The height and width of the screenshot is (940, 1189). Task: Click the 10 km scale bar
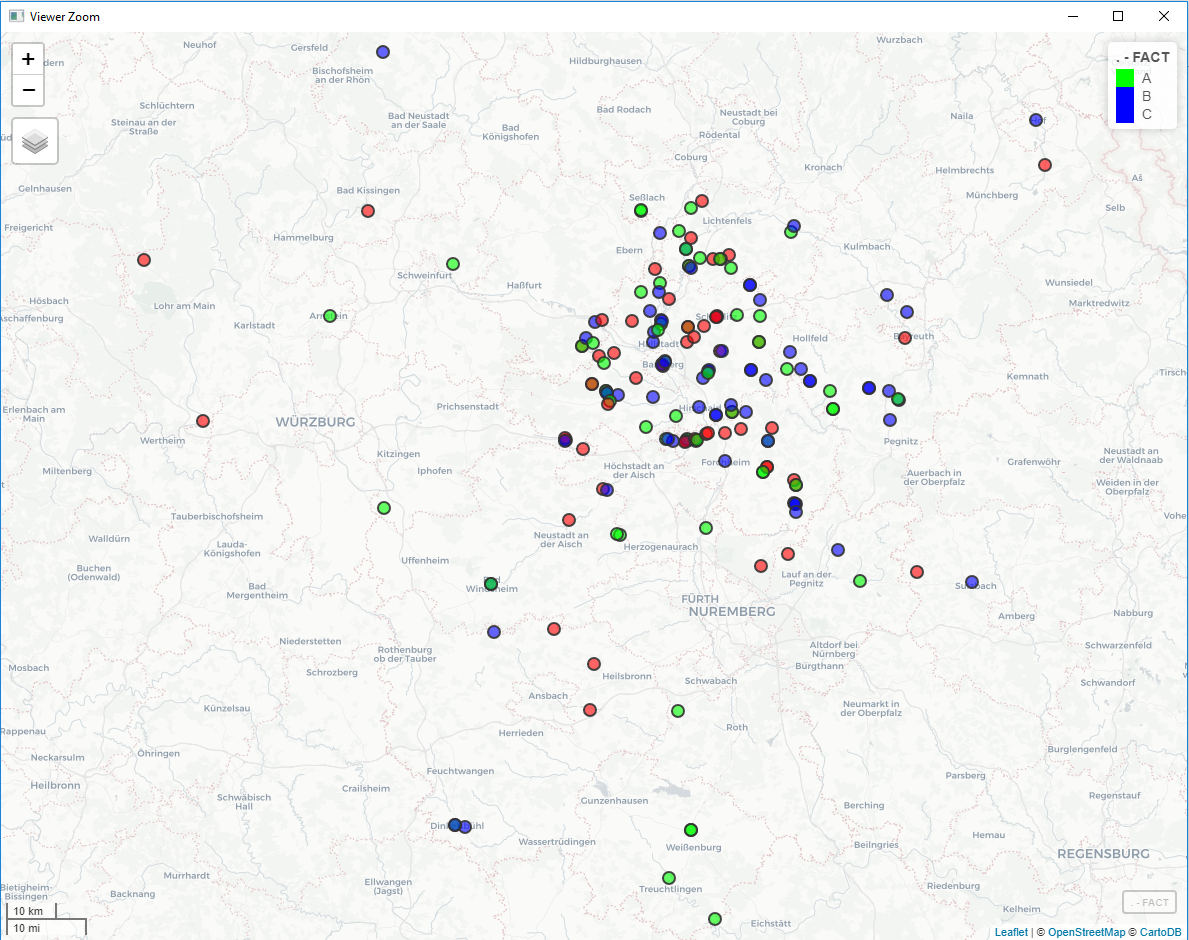point(30,911)
